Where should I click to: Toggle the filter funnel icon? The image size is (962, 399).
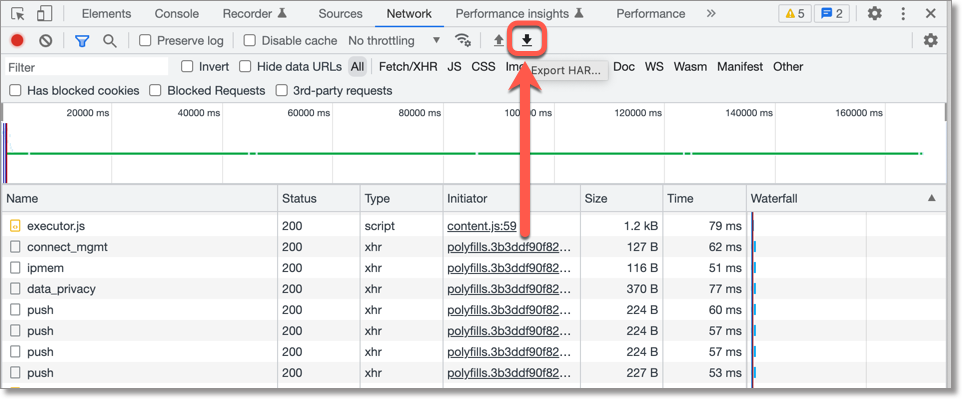pos(82,41)
